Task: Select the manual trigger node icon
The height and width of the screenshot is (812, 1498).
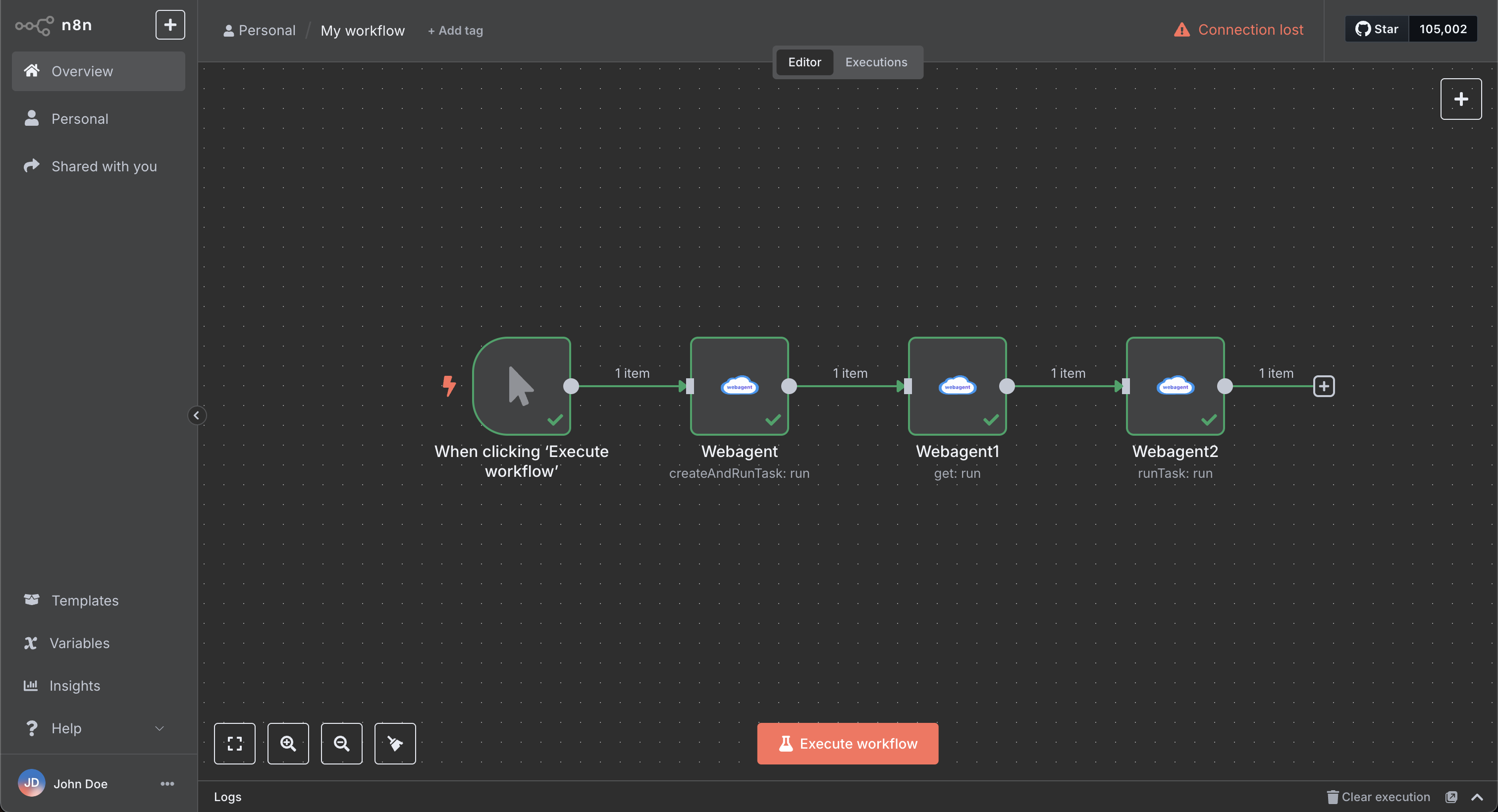Action: coord(521,386)
